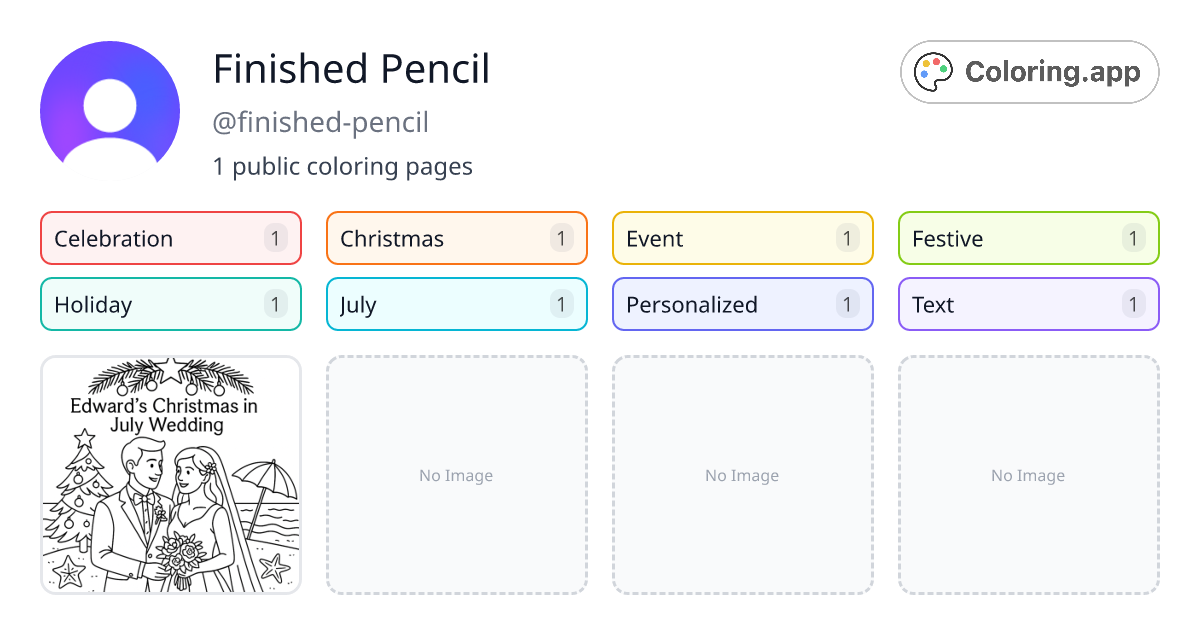Open the Edward's Christmas in July Wedding thumbnail

click(170, 475)
